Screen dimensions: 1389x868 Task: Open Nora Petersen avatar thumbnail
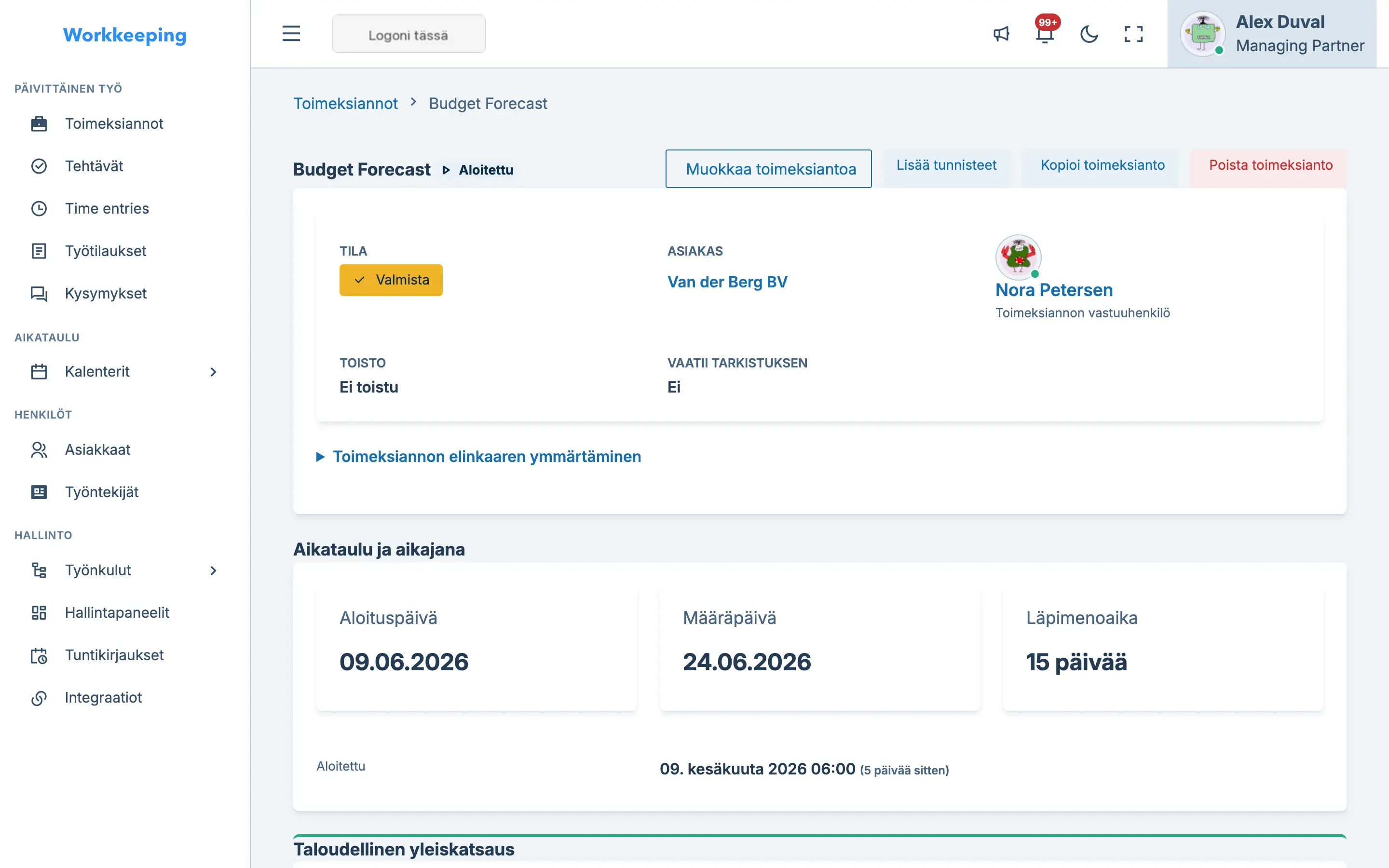1018,257
